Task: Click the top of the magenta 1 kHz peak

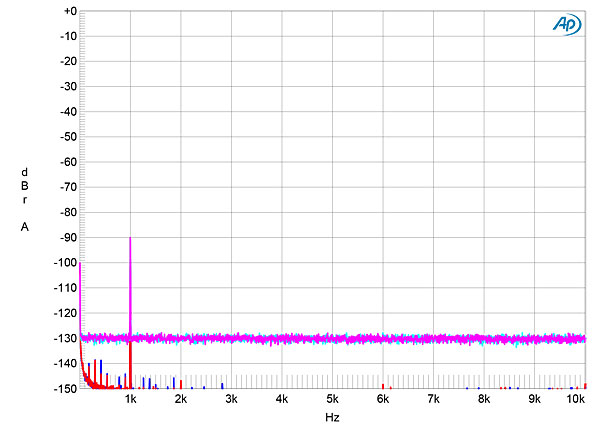Action: [130, 239]
